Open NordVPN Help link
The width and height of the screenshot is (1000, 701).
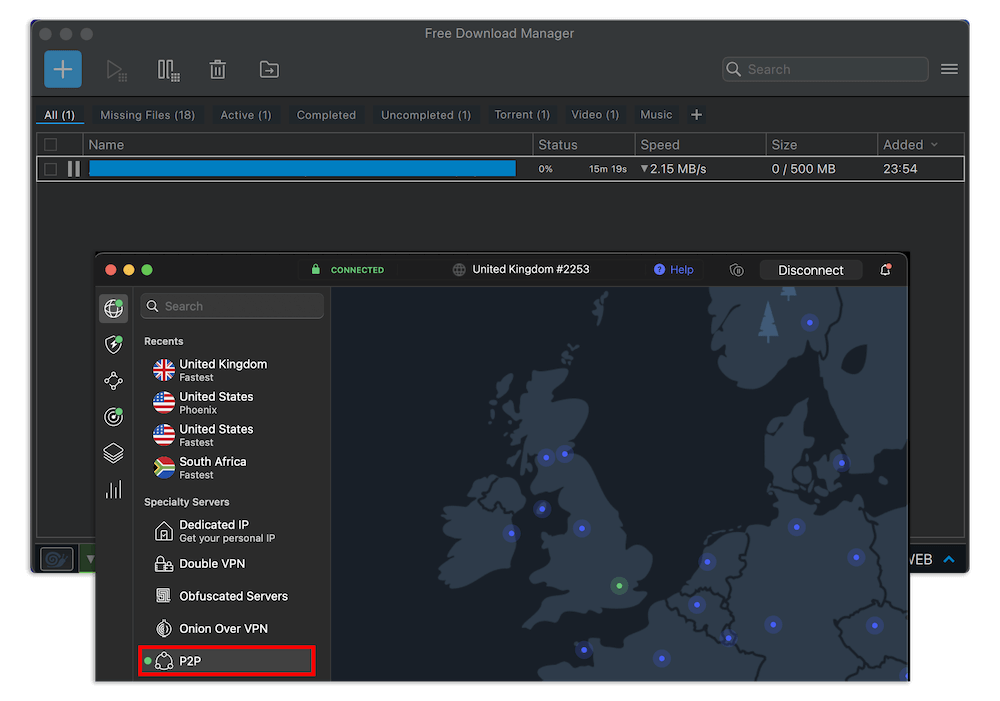[x=673, y=270]
